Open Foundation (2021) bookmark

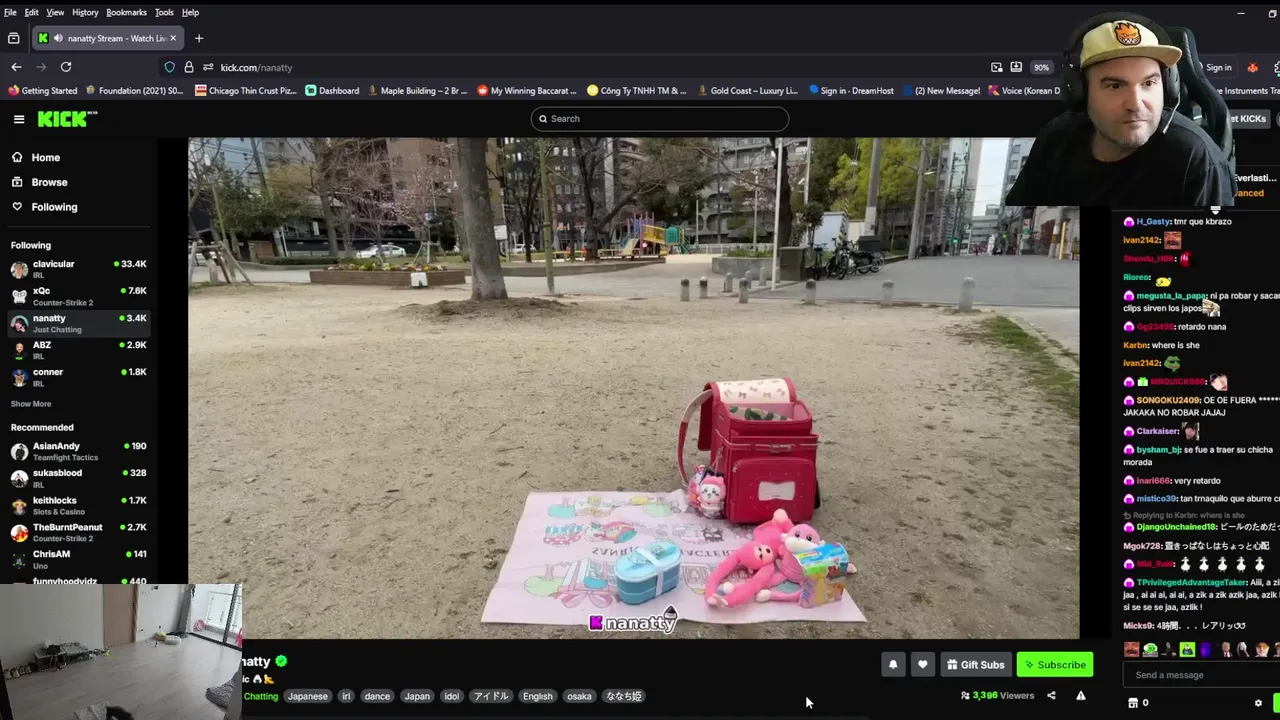(134, 90)
